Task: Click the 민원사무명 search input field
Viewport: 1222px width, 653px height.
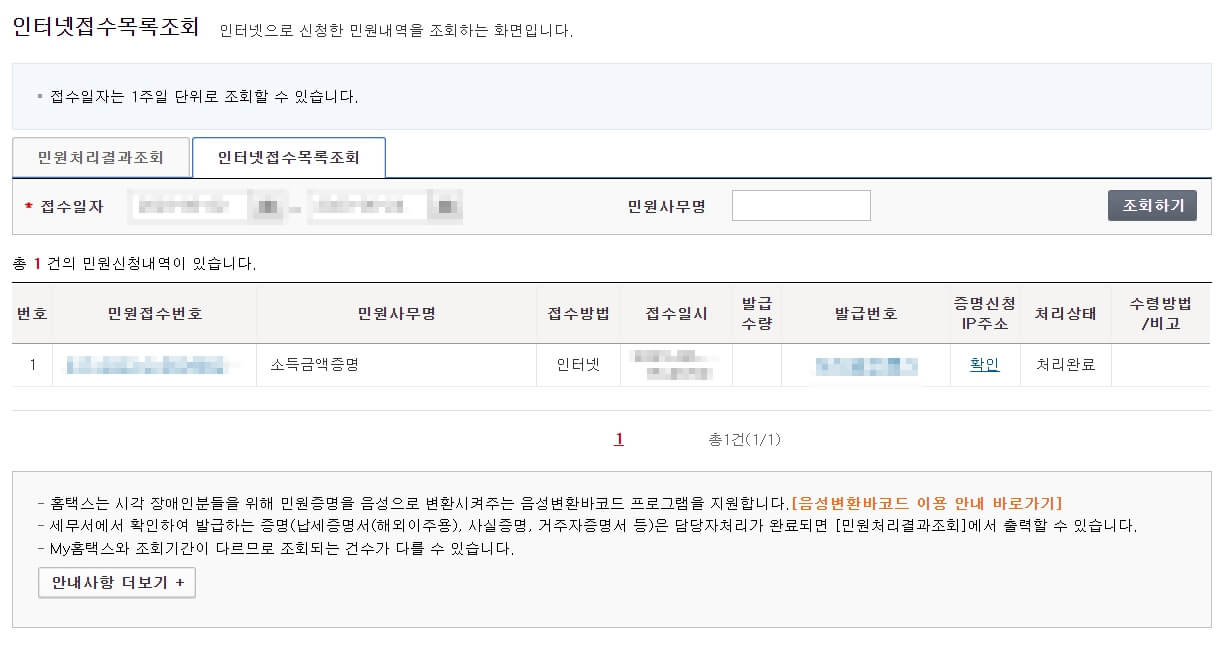Action: (800, 205)
